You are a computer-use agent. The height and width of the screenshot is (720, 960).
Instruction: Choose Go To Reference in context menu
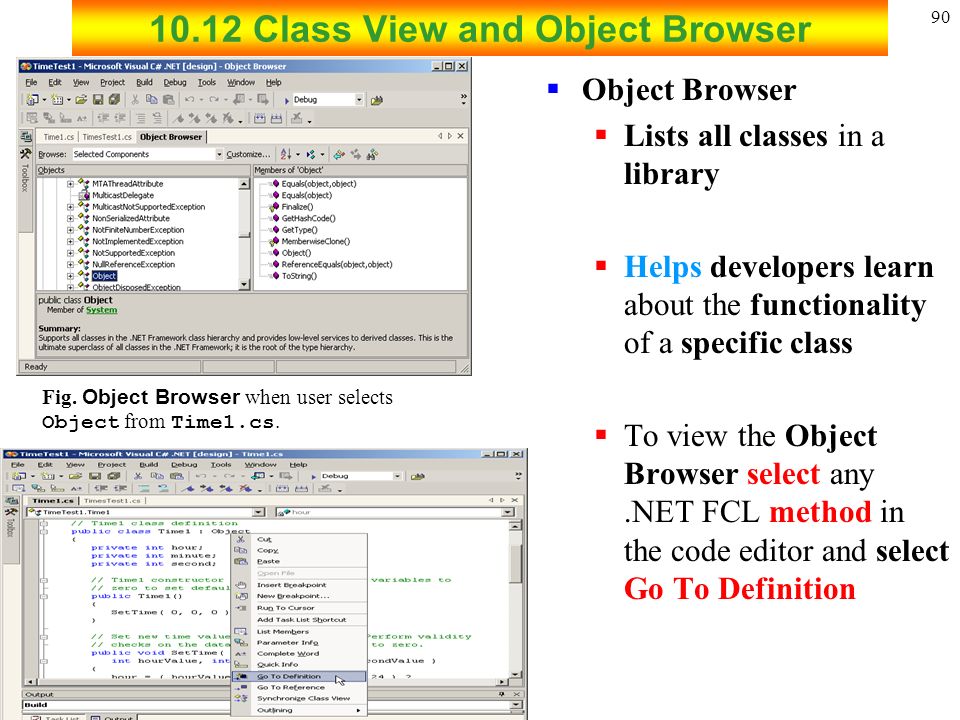(x=299, y=688)
